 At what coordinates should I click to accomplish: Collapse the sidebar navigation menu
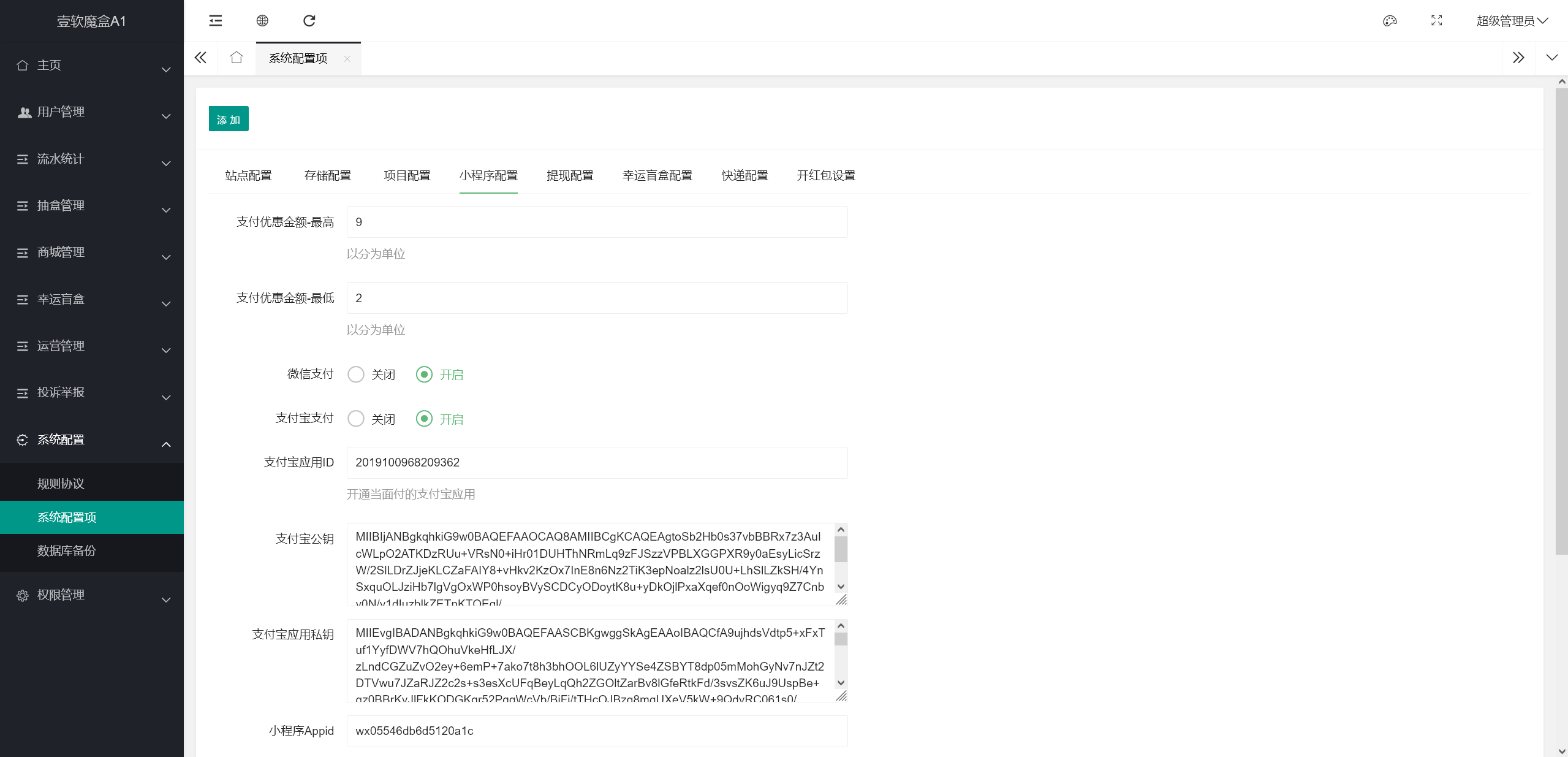click(215, 20)
